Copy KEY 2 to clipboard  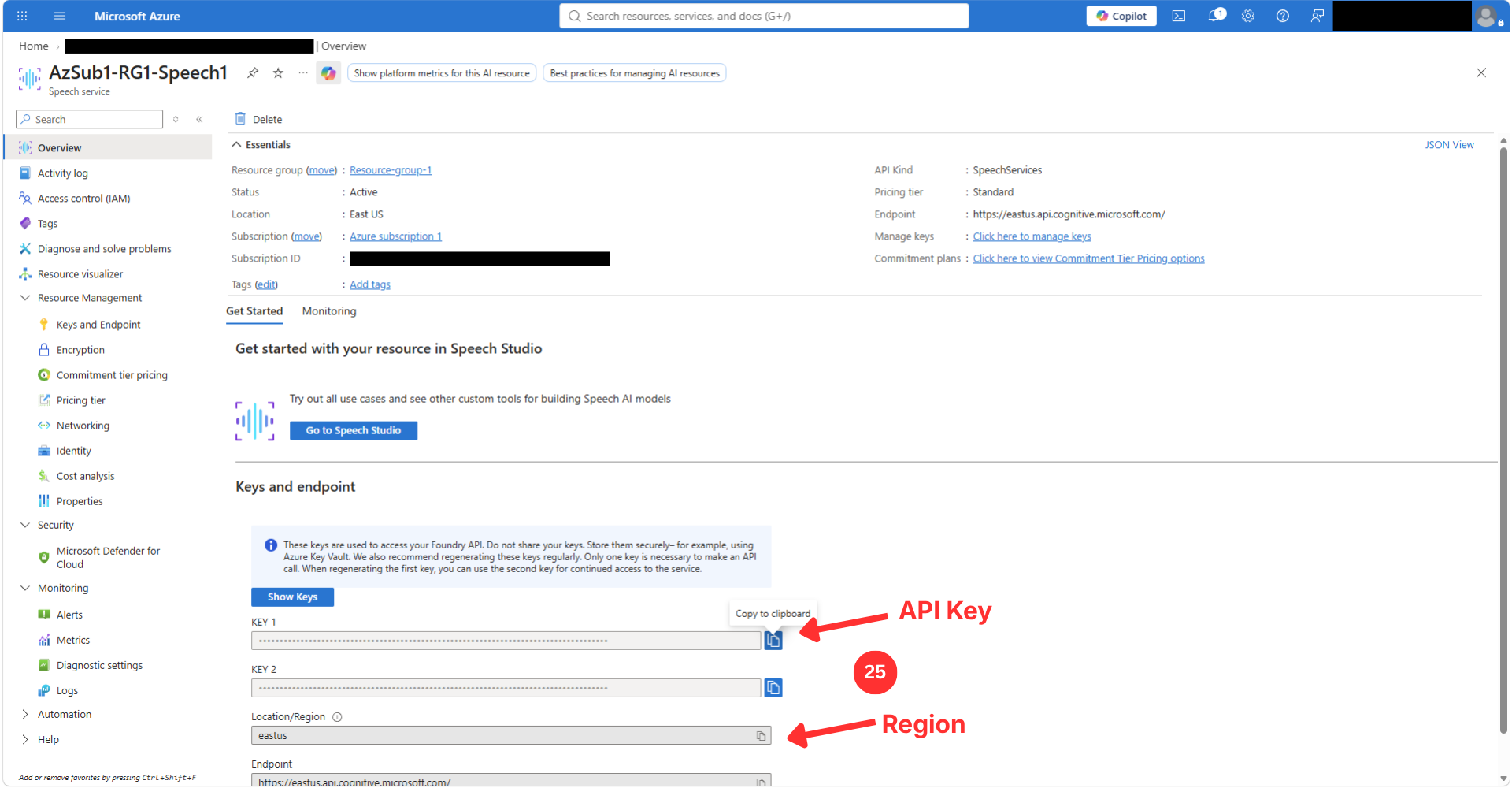pyautogui.click(x=773, y=688)
